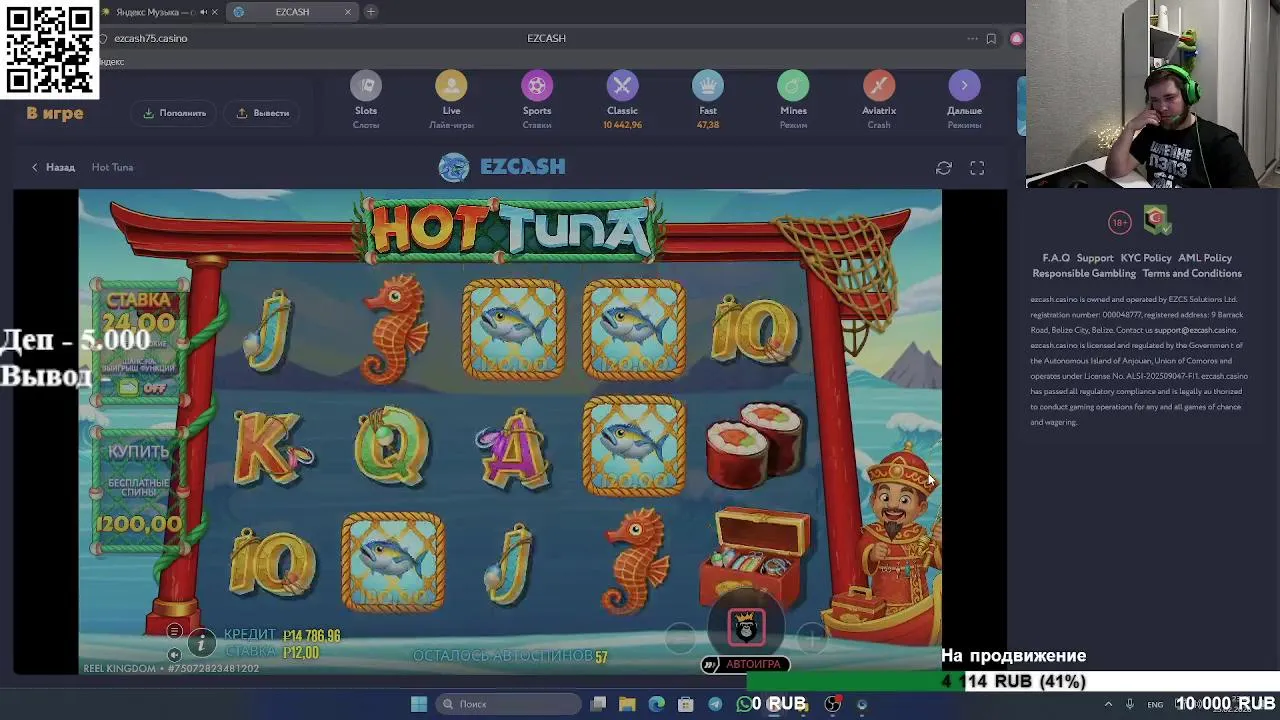Close the Яндекс Музыка tab
The height and width of the screenshot is (720, 1280).
[x=214, y=12]
